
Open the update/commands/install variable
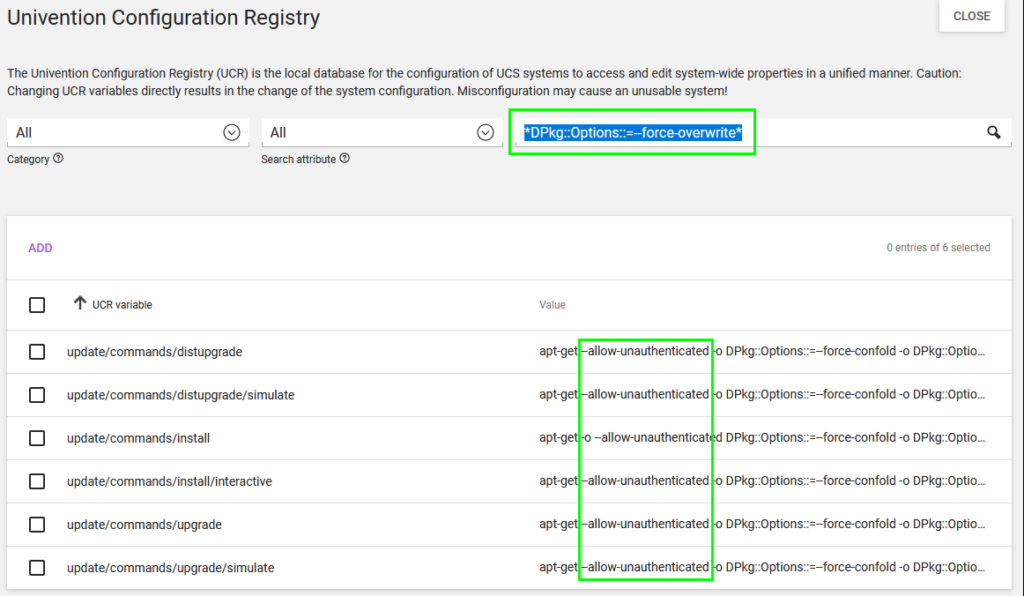tap(138, 438)
